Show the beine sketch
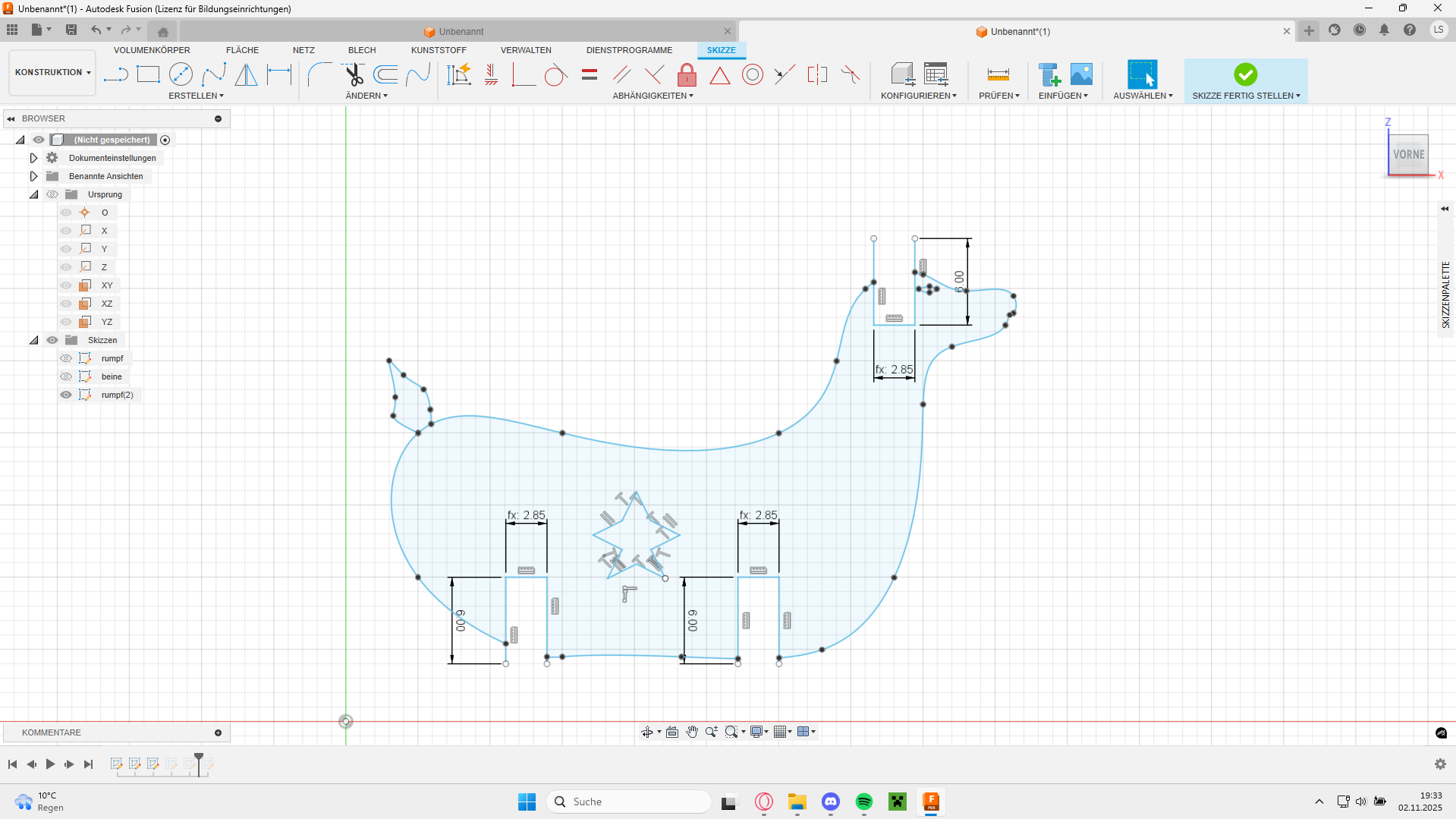The height and width of the screenshot is (819, 1456). 66,376
